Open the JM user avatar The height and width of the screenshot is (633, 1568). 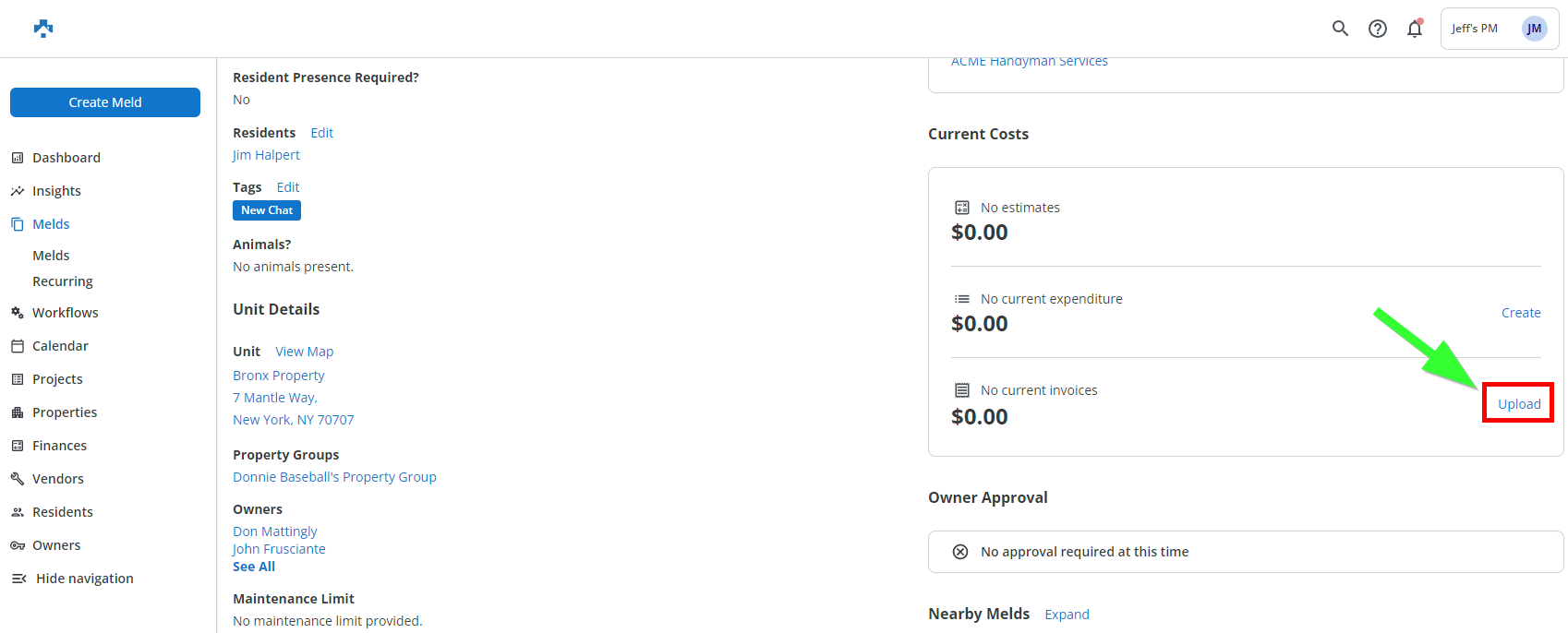(x=1534, y=29)
